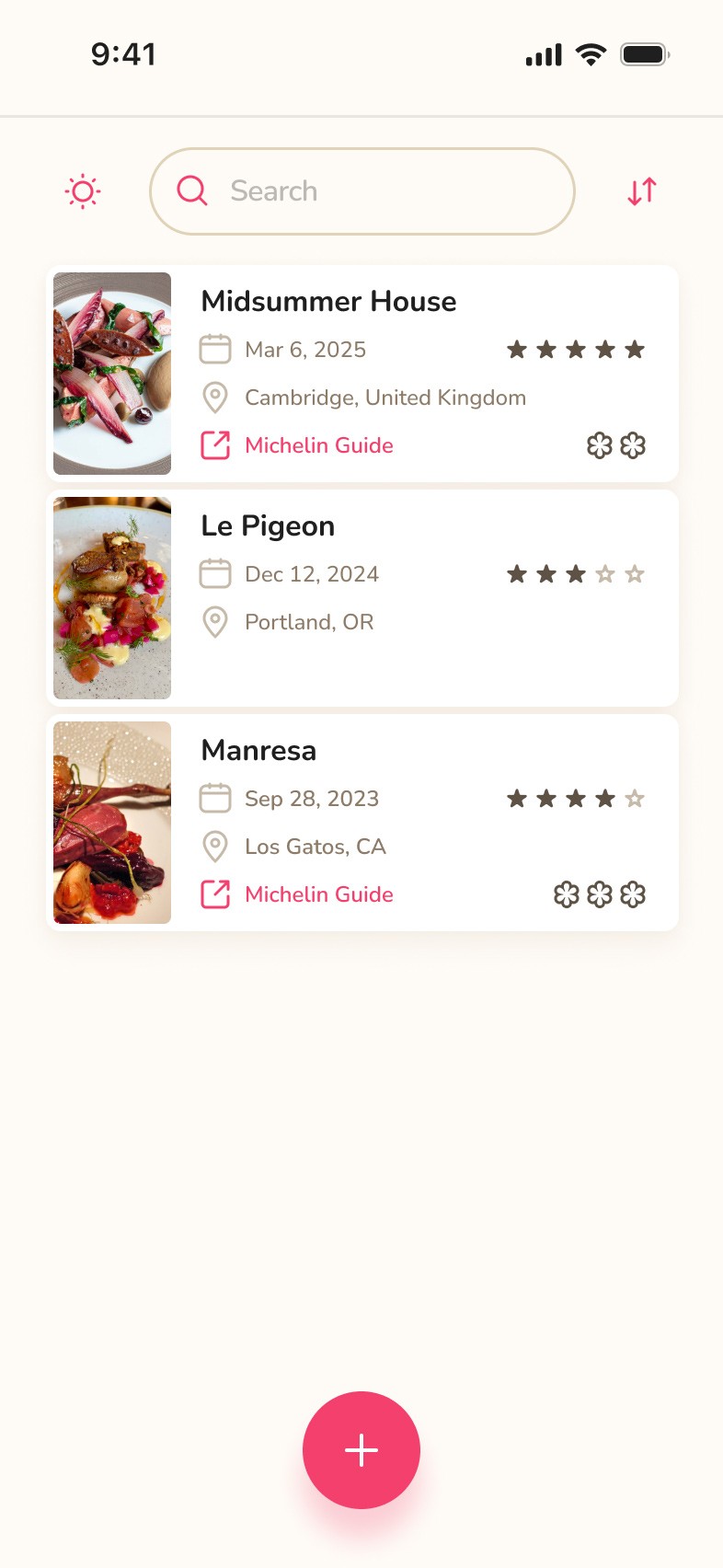This screenshot has width=723, height=1568.
Task: Select the Le Pigeon dish thumbnail
Action: tap(112, 598)
